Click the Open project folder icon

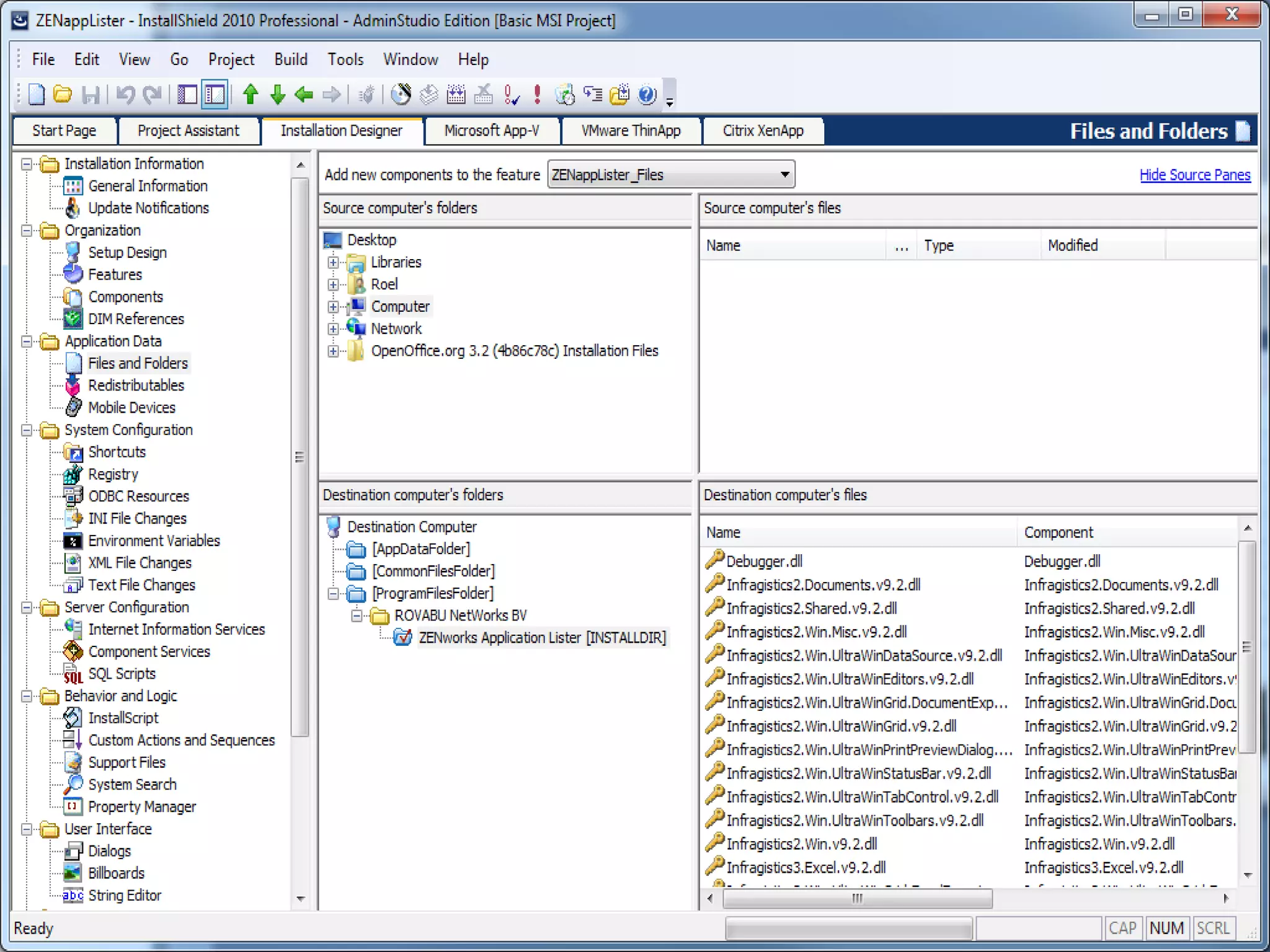coord(63,94)
